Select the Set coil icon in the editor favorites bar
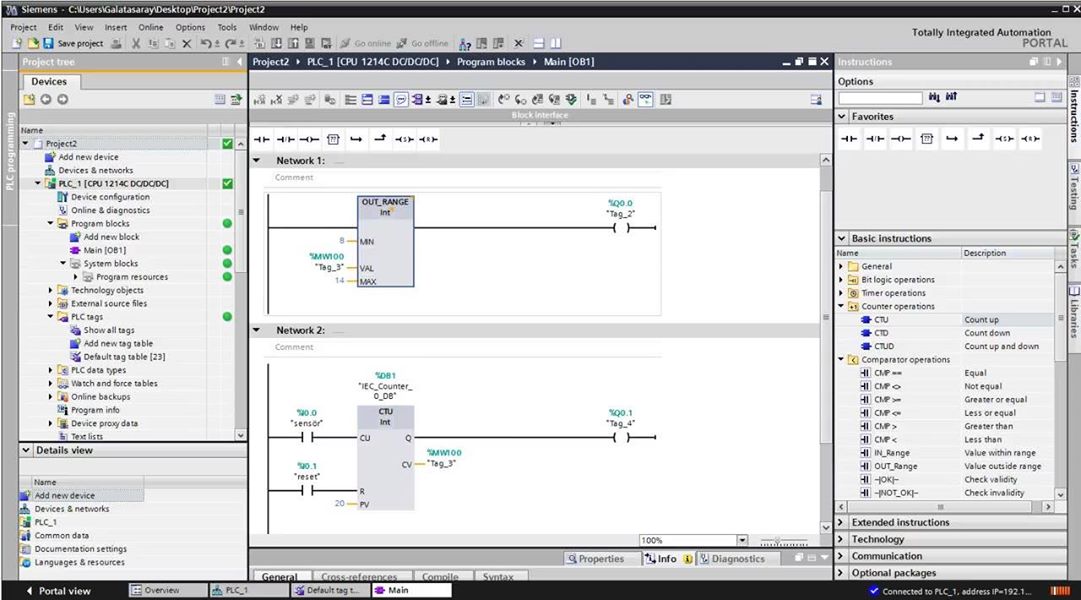 pos(404,139)
